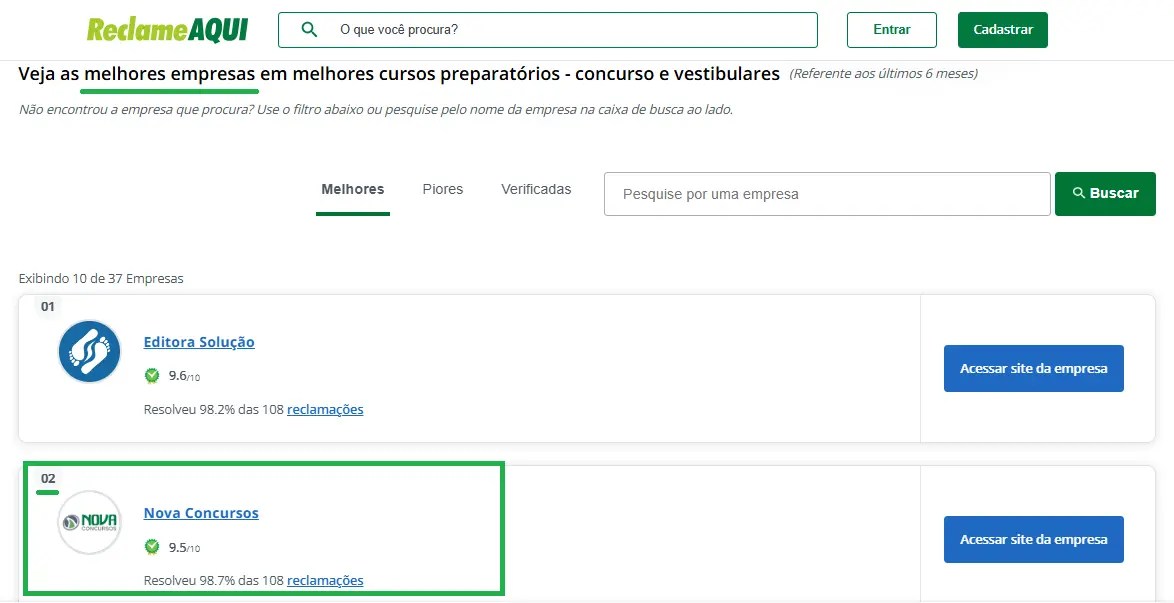Click the 'Pesquise por uma empresa' input
Screen dimensions: 1174x603
[x=826, y=194]
